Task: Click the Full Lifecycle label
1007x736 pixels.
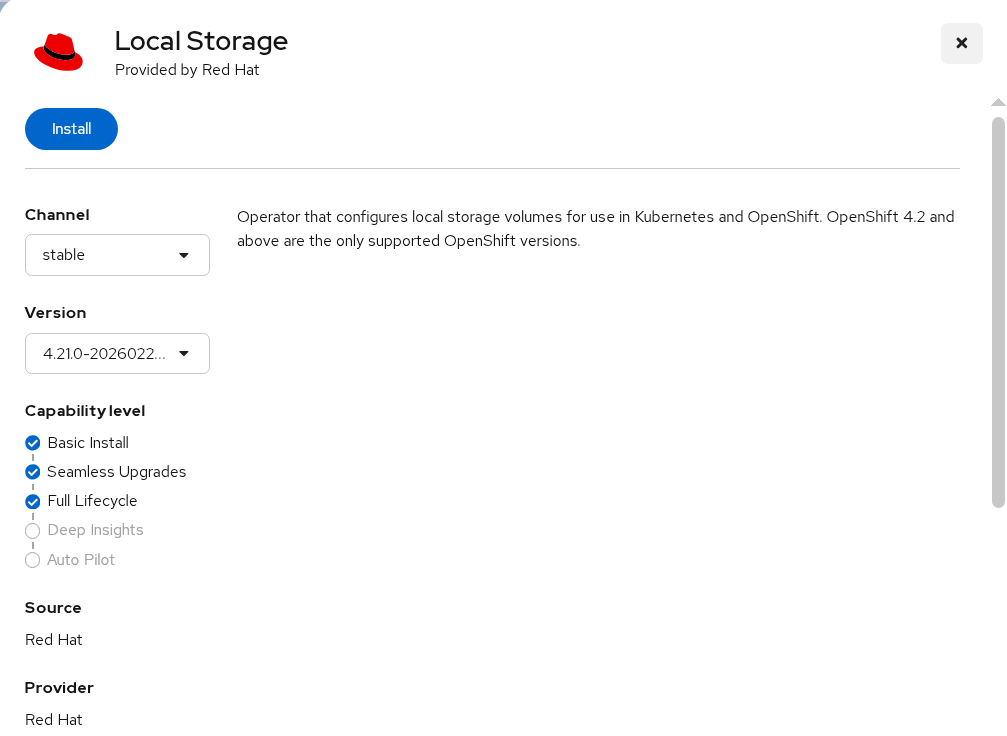Action: (x=92, y=501)
